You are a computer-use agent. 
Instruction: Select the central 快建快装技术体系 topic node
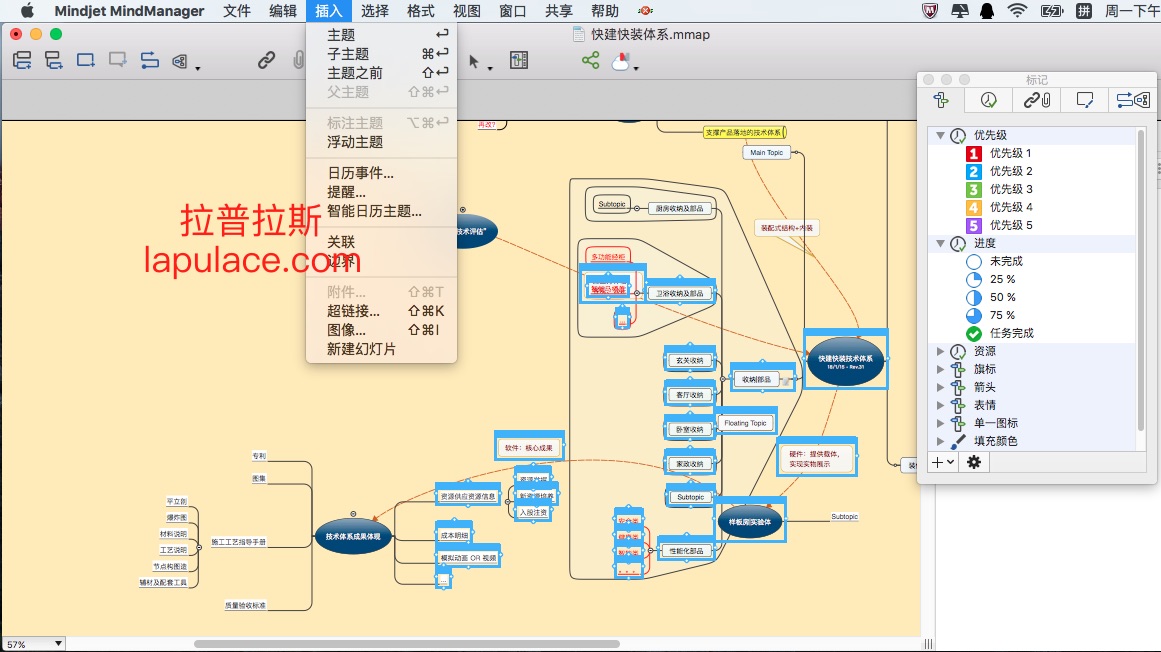845,361
